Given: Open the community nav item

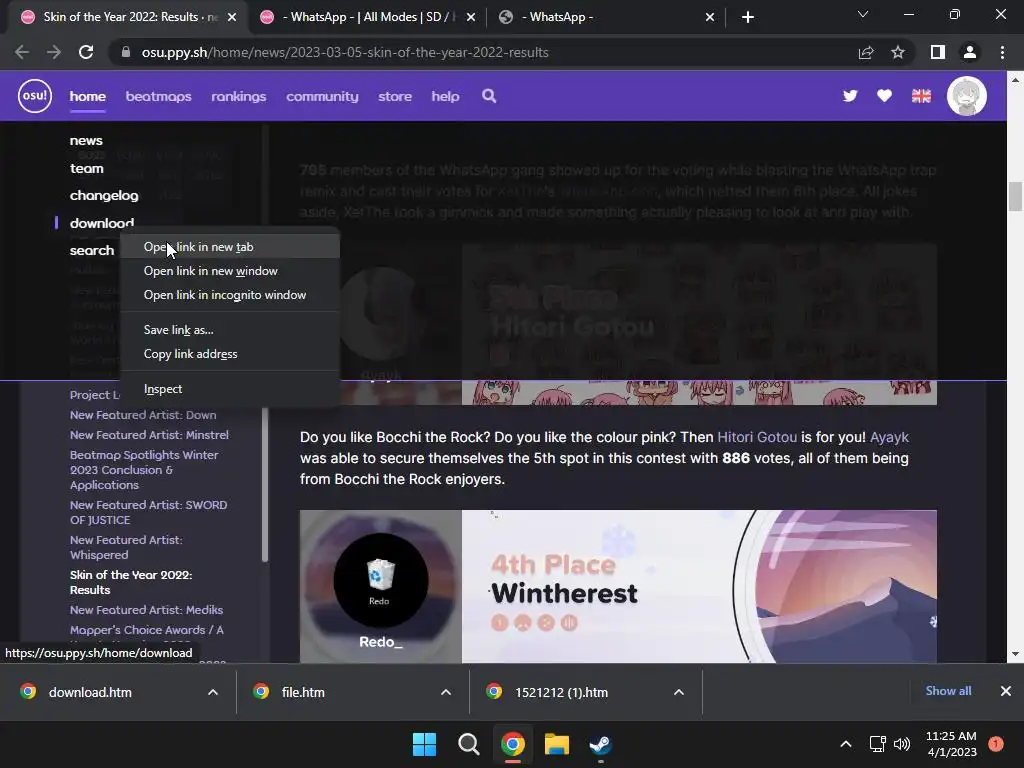Looking at the screenshot, I should (x=323, y=96).
